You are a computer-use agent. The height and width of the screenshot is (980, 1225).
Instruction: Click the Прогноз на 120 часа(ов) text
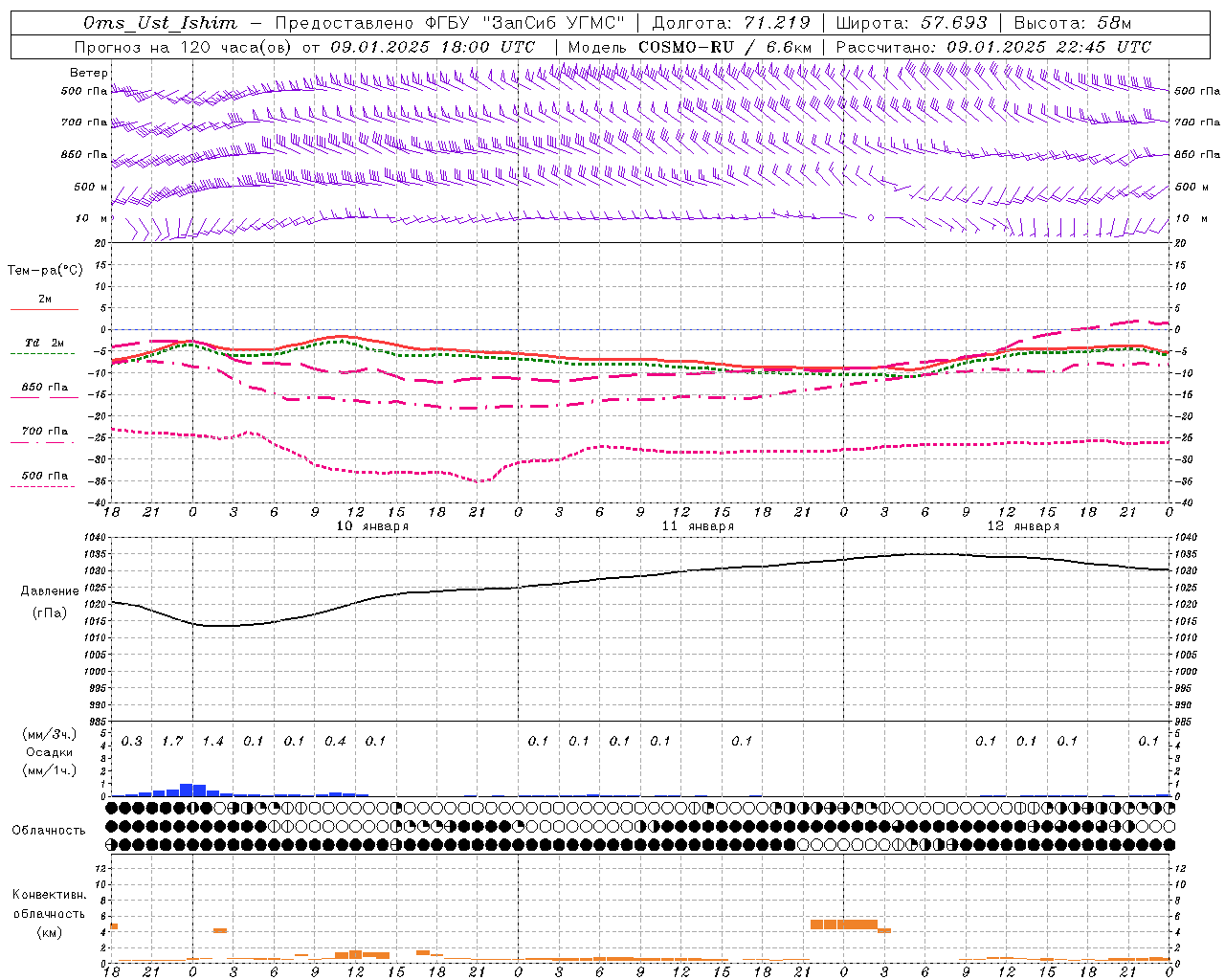(x=182, y=47)
